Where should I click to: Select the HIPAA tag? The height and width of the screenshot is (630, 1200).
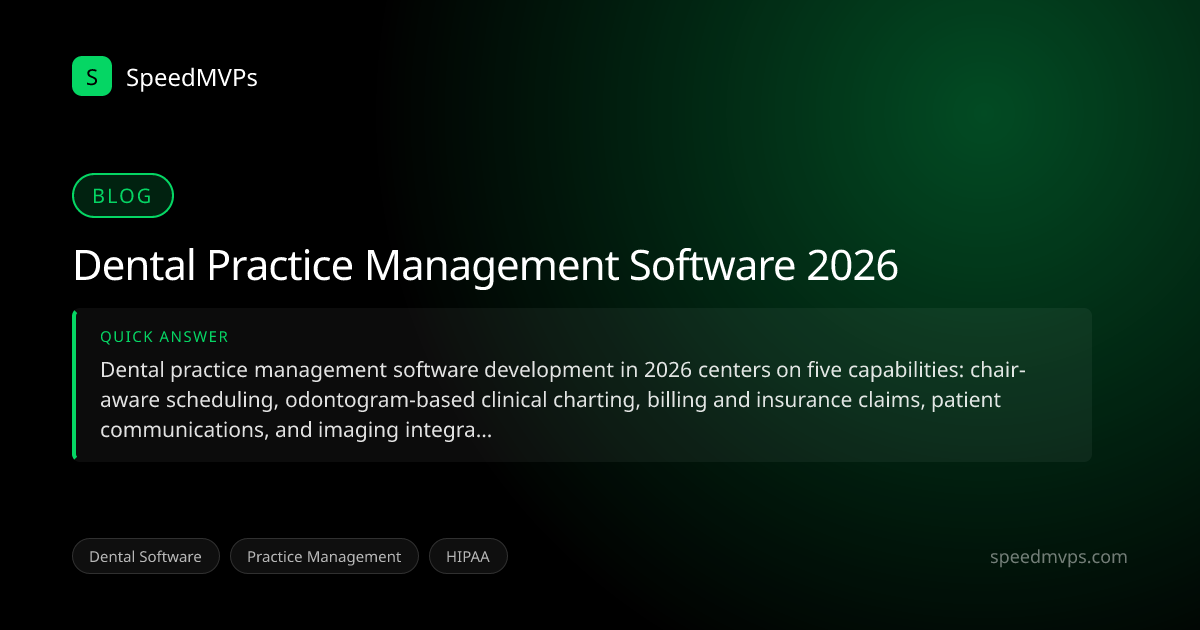(x=468, y=557)
